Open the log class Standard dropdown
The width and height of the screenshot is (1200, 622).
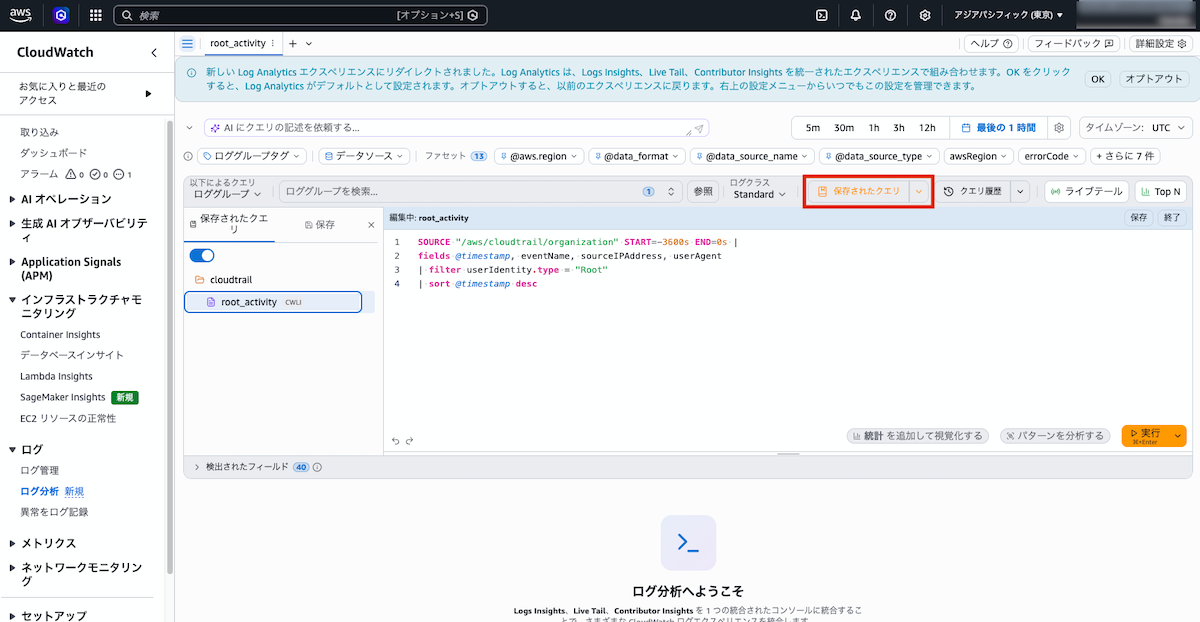click(760, 194)
